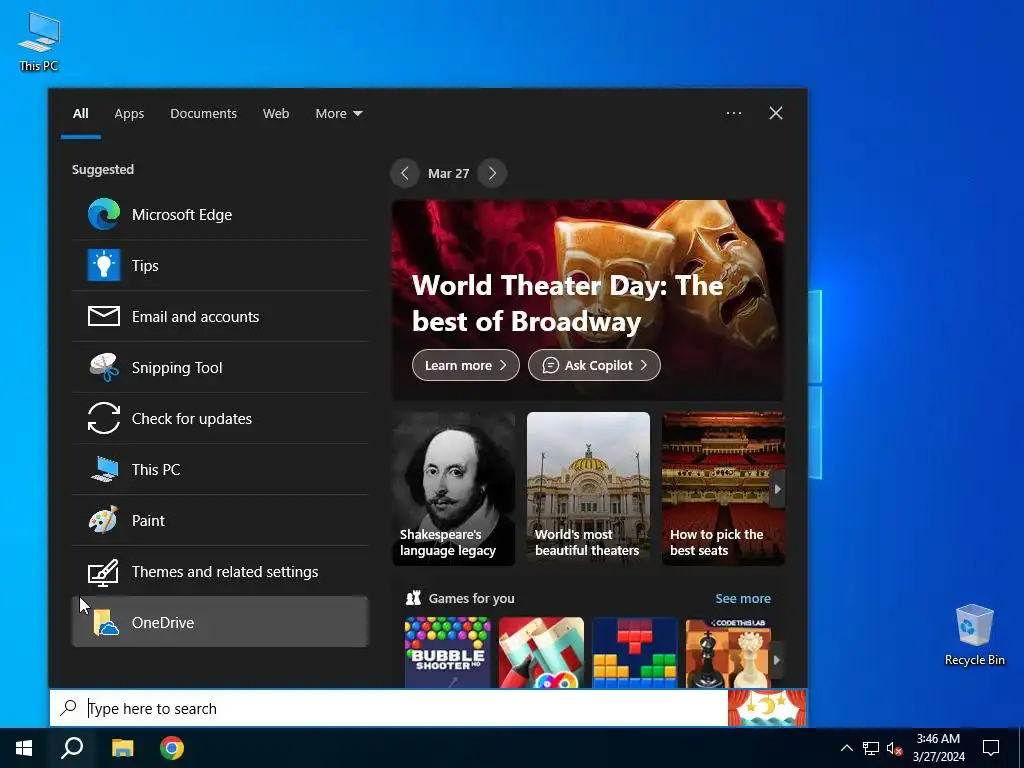Image resolution: width=1024 pixels, height=768 pixels.
Task: Open File Explorer from the taskbar
Action: 122,748
